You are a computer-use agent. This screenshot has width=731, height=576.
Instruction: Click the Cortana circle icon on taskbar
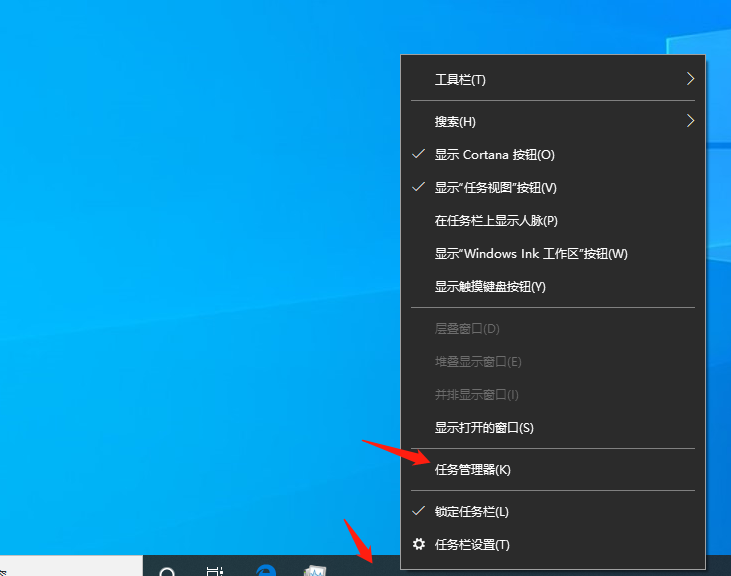coord(167,572)
